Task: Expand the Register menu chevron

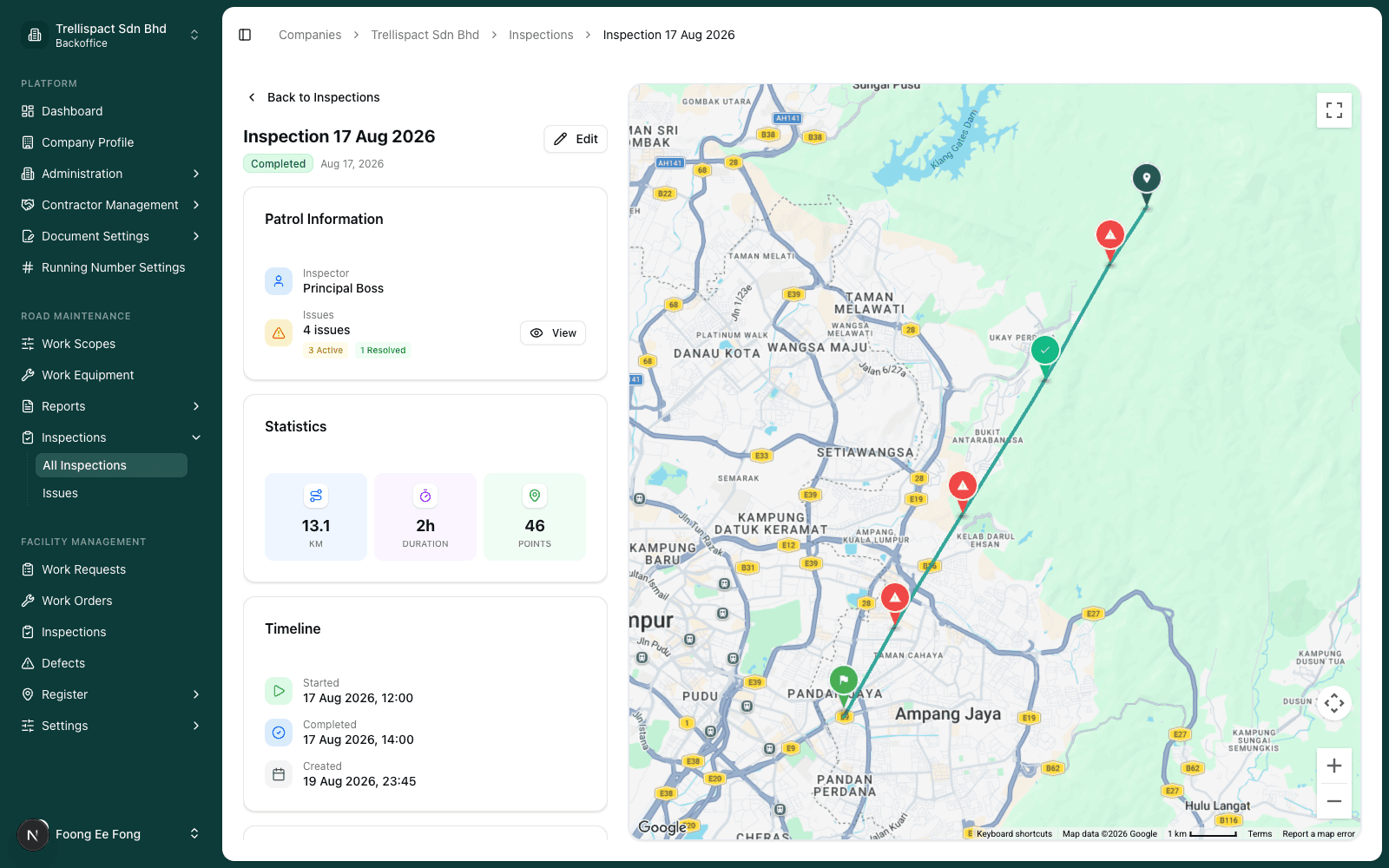Action: pyautogui.click(x=196, y=694)
